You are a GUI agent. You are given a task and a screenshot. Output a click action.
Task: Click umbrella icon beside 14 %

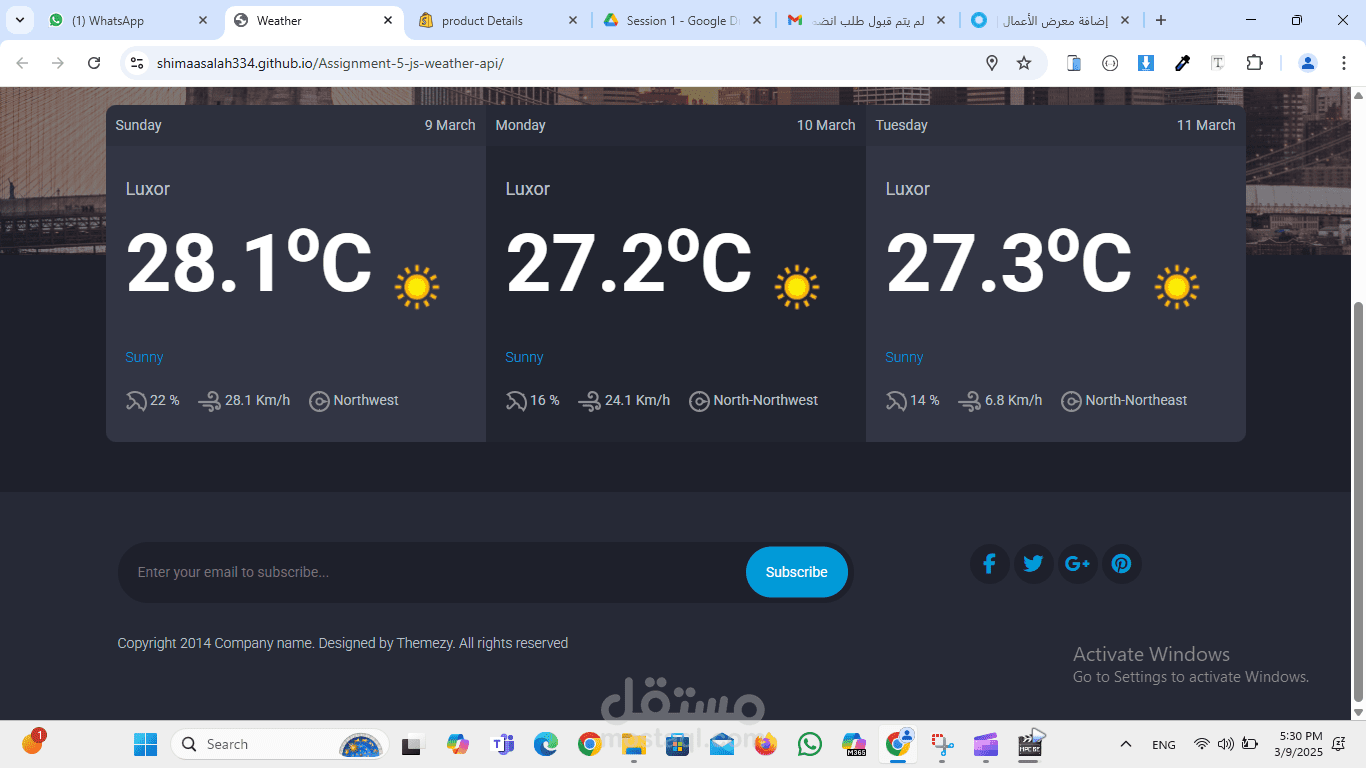(896, 401)
